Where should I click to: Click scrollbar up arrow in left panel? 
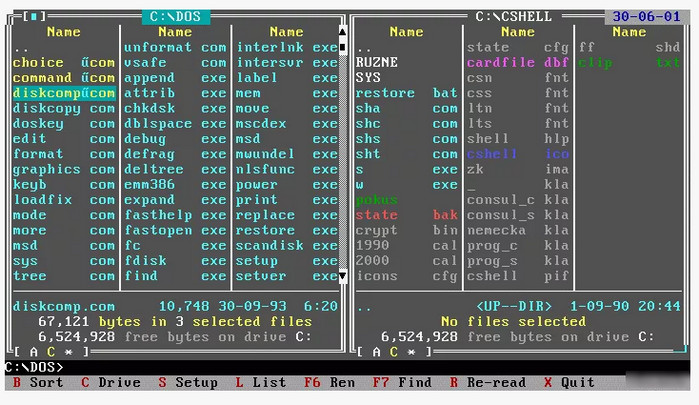coord(342,32)
